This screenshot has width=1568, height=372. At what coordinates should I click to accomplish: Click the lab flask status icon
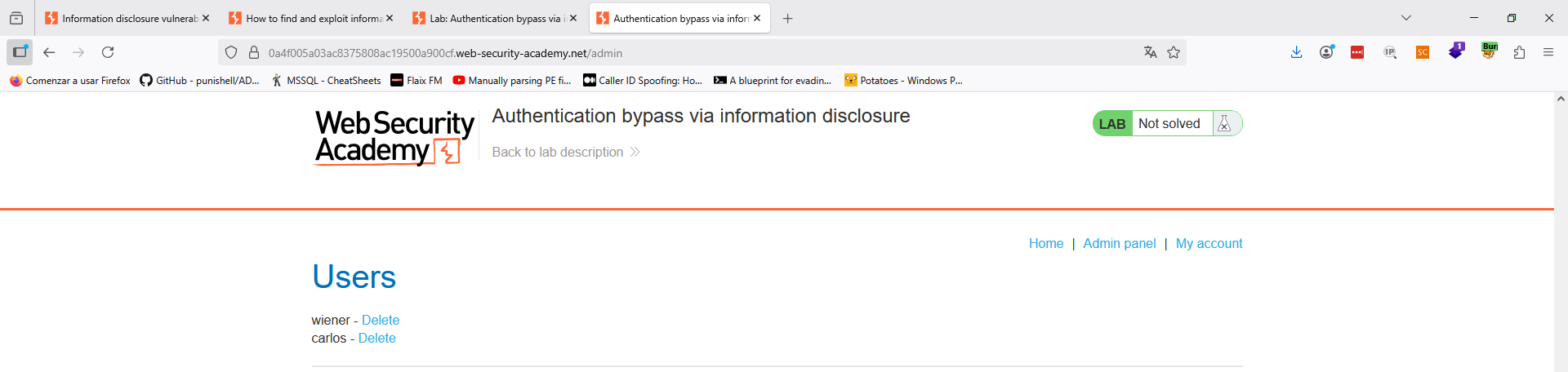(1224, 123)
